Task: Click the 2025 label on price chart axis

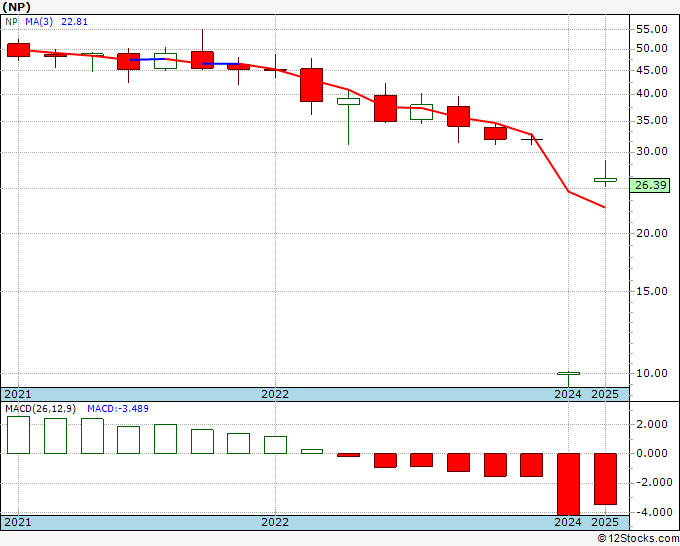Action: (605, 394)
